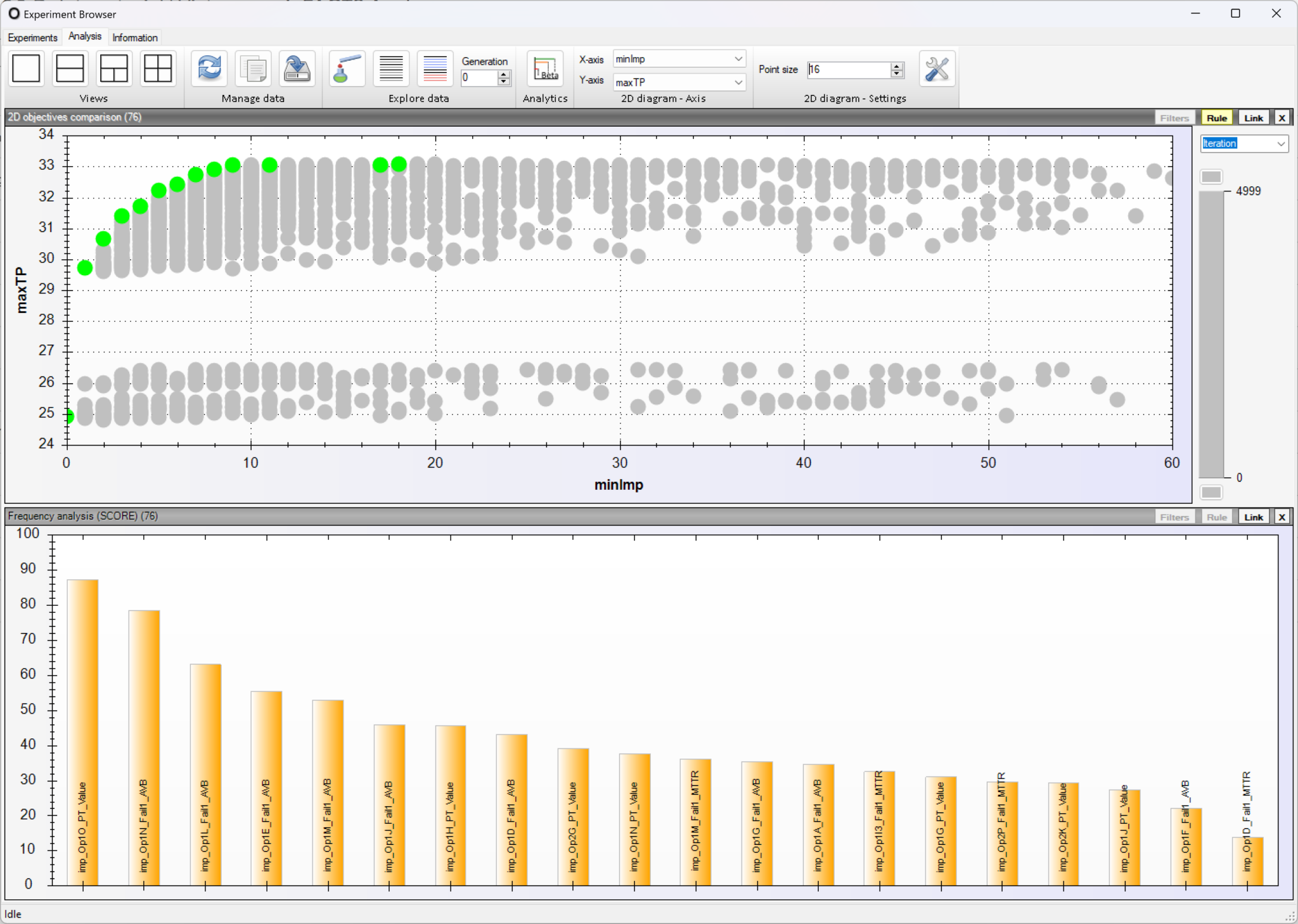The image size is (1298, 924).
Task: Open the Iteration dropdown
Action: [1280, 144]
